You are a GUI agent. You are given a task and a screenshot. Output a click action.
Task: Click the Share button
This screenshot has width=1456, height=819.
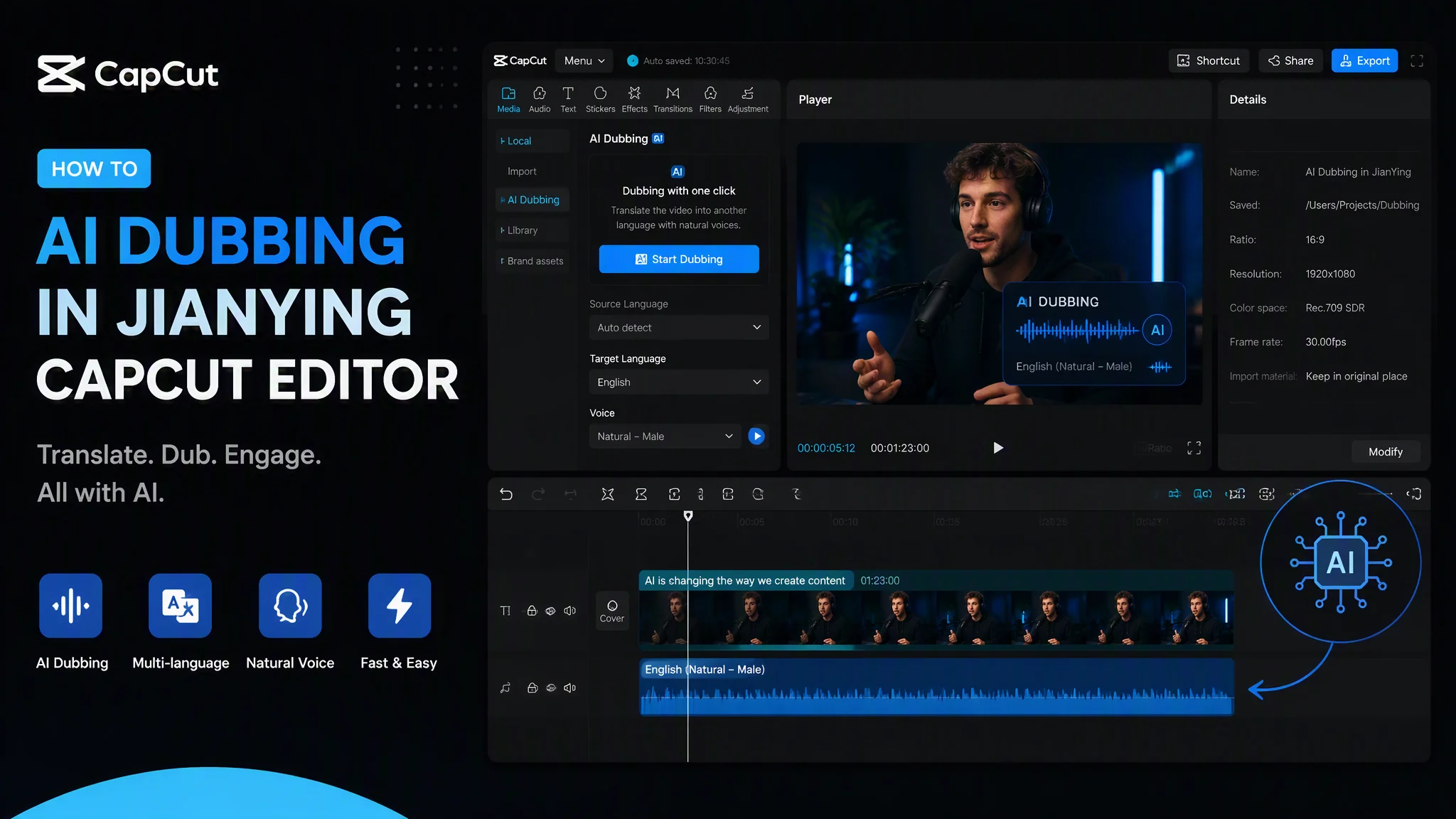point(1291,61)
